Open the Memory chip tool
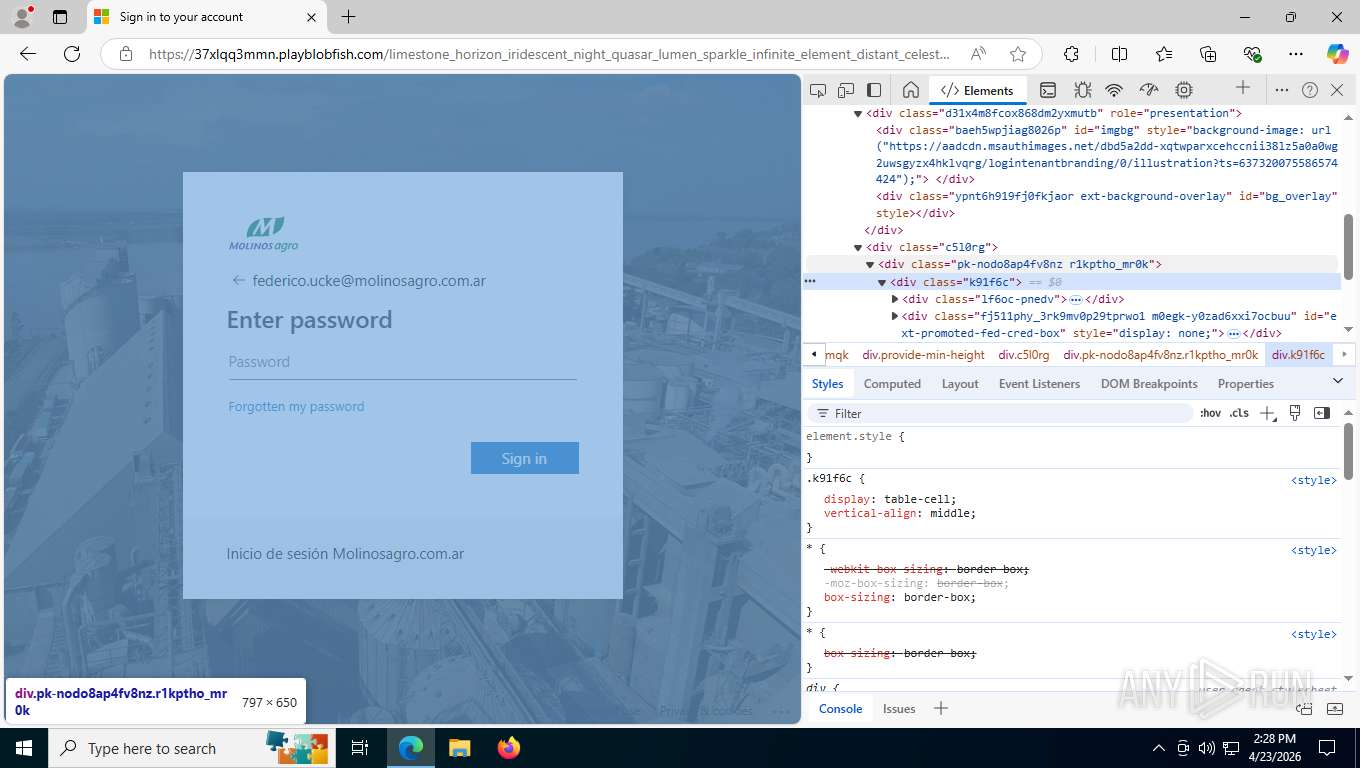Image resolution: width=1360 pixels, height=768 pixels. point(1184,90)
